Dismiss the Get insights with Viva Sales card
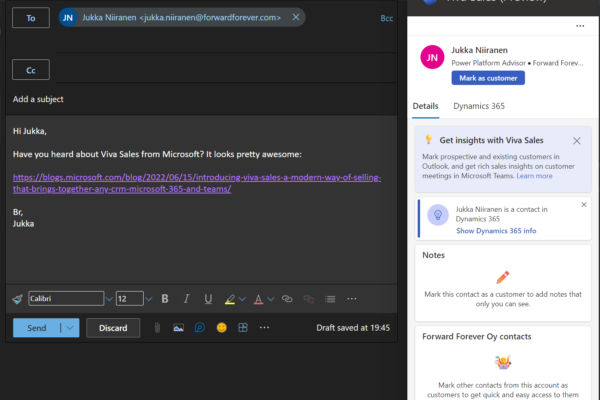This screenshot has width=600, height=400. point(577,141)
